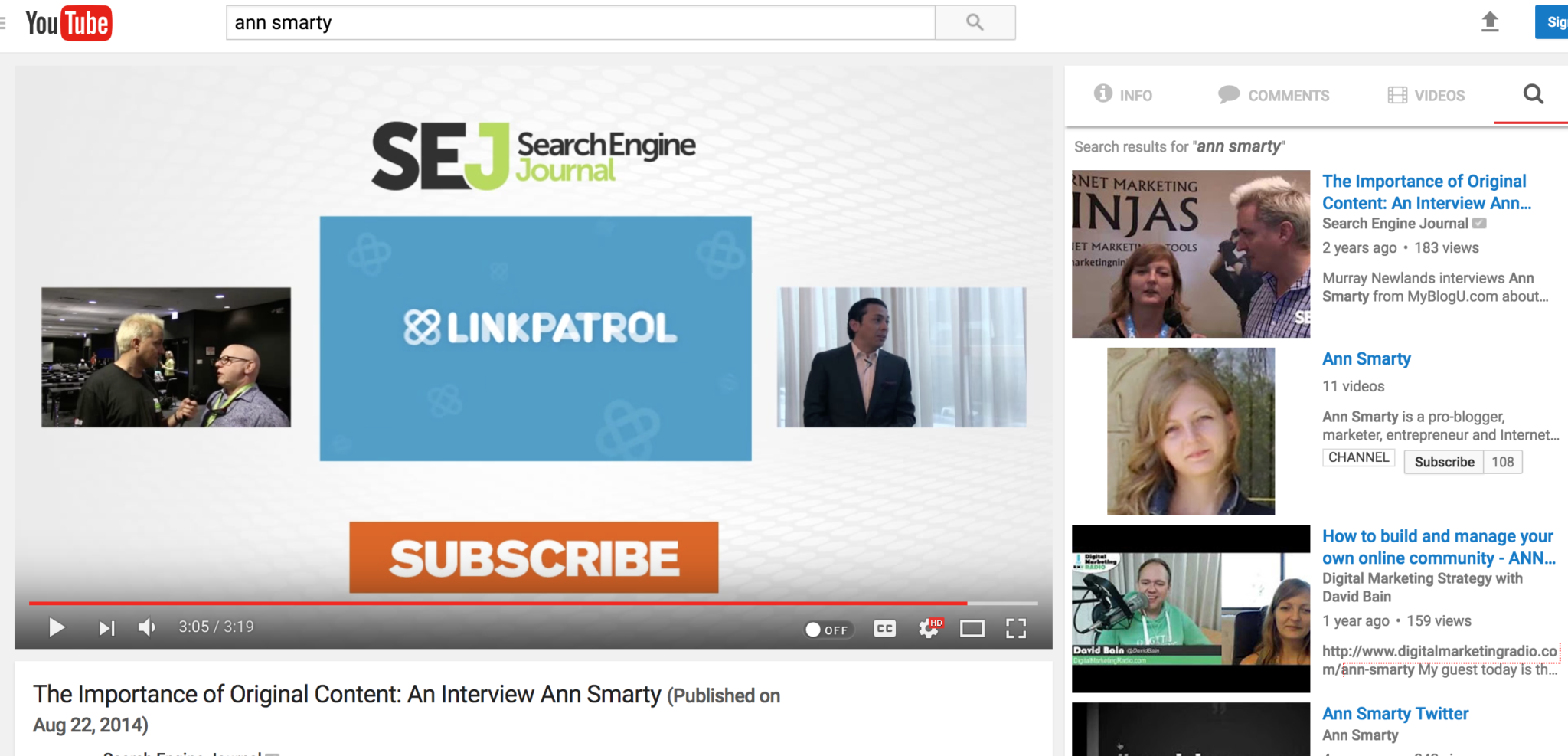Click the Internet Marketing Ninjas thumbnail
The height and width of the screenshot is (756, 1568).
click(x=1191, y=254)
